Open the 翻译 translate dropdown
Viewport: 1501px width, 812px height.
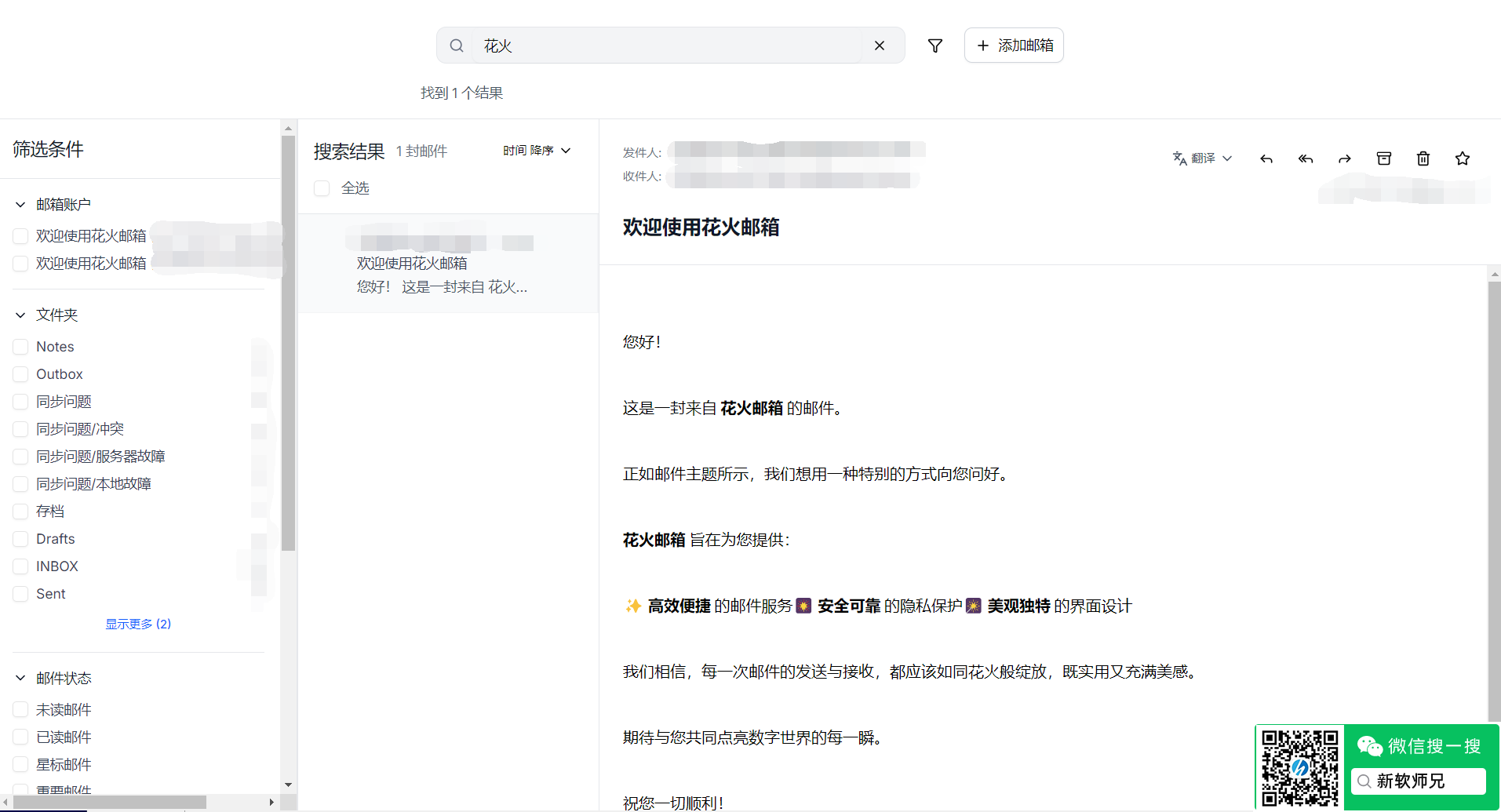click(x=1202, y=158)
